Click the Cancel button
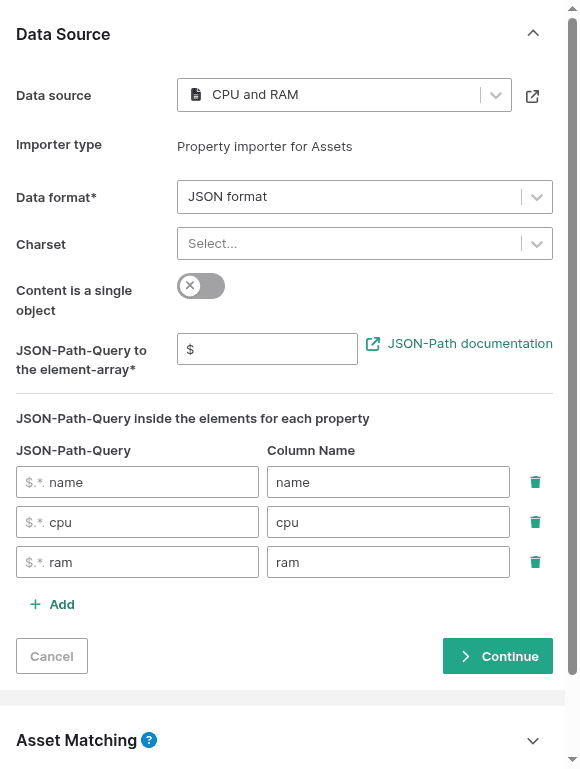The width and height of the screenshot is (580, 769). point(52,656)
